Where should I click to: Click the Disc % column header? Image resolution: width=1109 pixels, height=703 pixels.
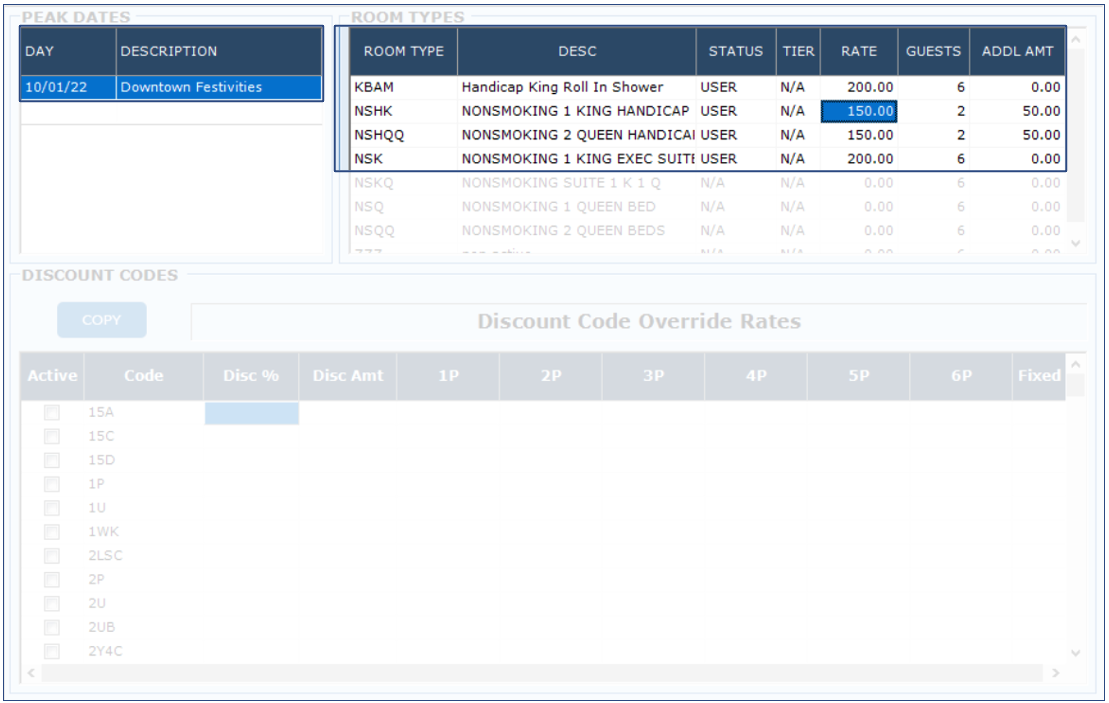251,376
